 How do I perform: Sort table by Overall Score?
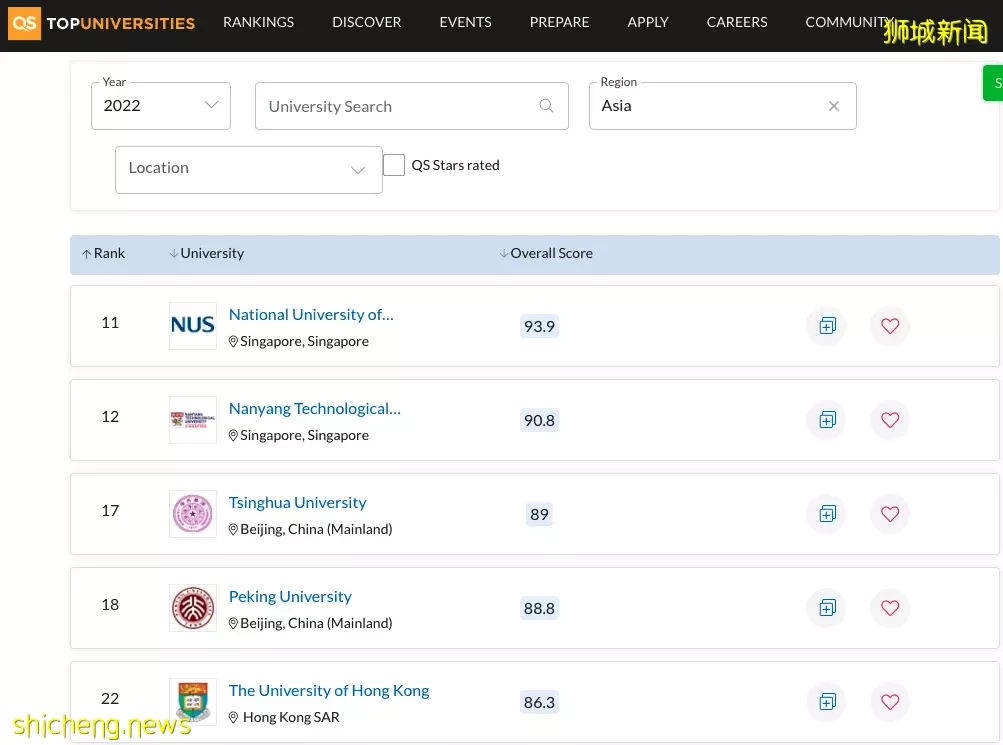tap(546, 254)
